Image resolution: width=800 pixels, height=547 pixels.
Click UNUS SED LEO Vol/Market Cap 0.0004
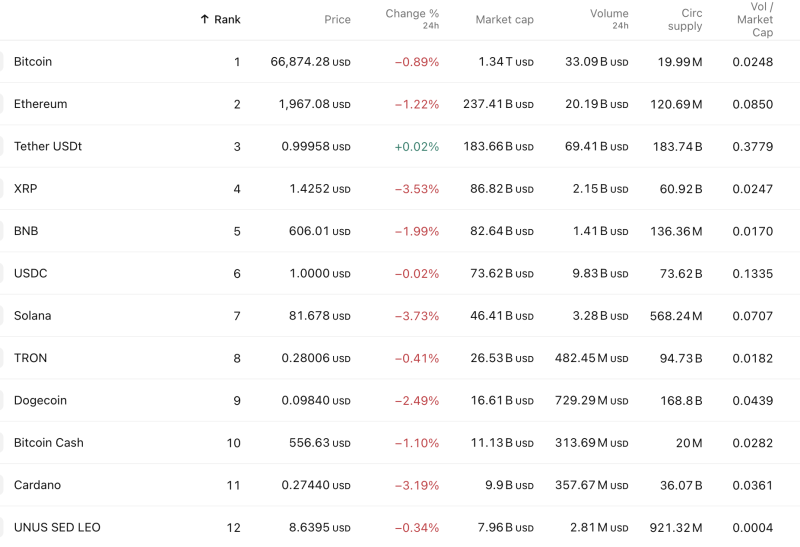coord(753,528)
